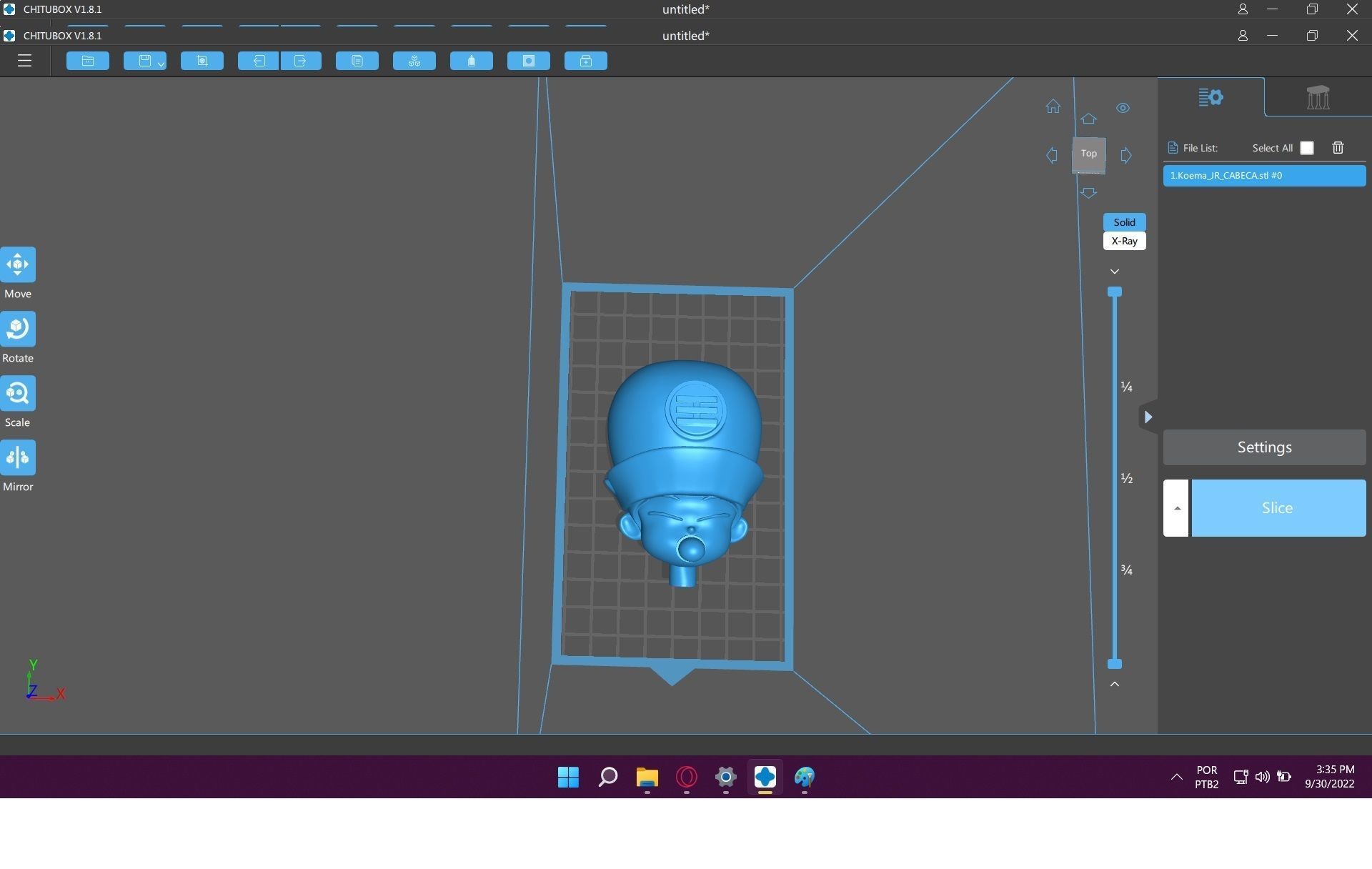Click the copy model toolbar icon

click(x=357, y=61)
